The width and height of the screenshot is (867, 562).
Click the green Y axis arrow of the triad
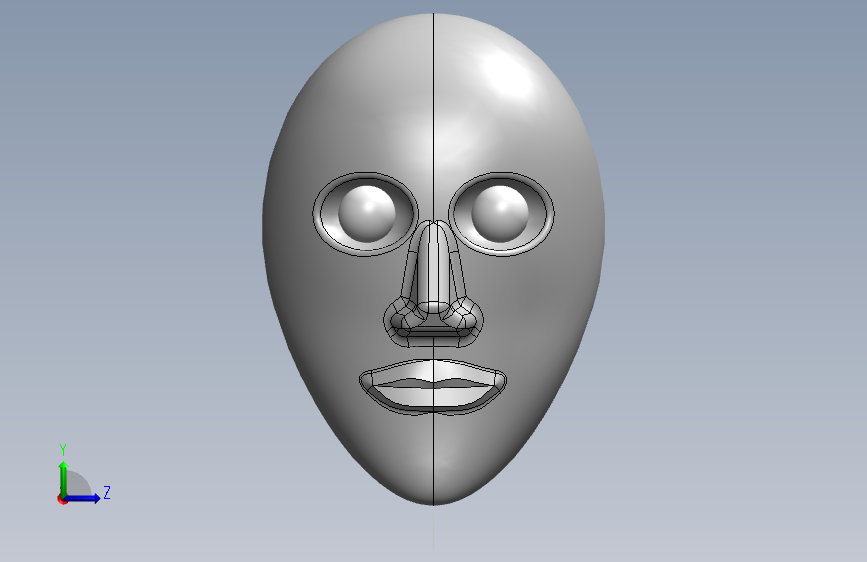point(64,478)
